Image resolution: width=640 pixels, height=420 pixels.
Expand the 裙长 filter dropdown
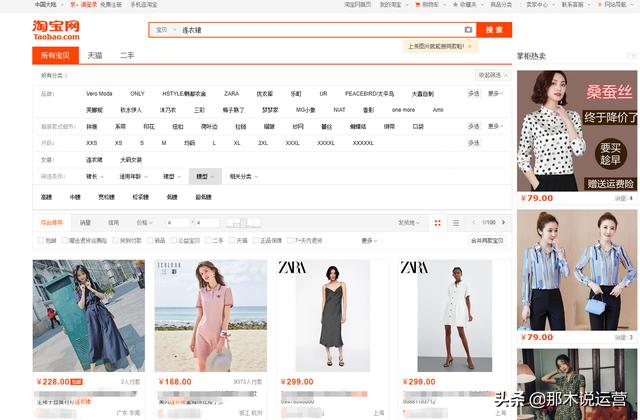point(95,176)
